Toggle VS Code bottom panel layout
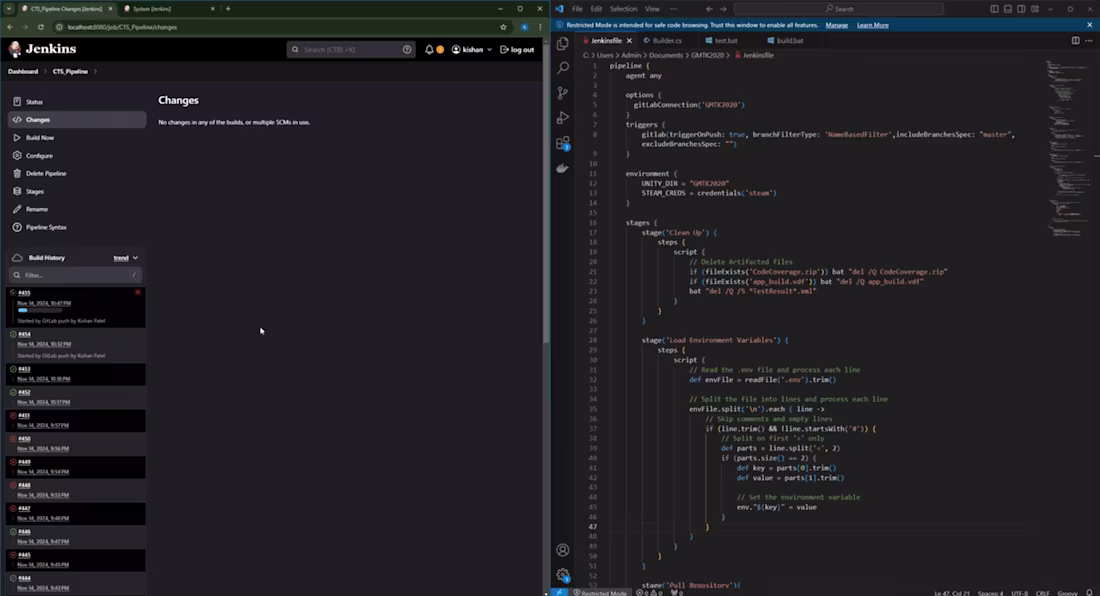This screenshot has height=596, width=1100. [x=1007, y=9]
